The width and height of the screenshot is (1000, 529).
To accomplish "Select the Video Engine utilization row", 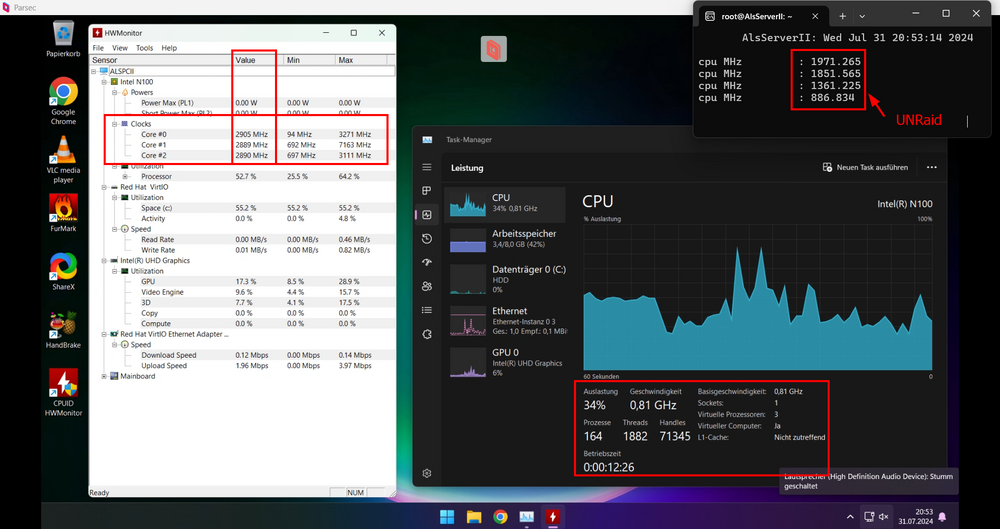I will 242,292.
